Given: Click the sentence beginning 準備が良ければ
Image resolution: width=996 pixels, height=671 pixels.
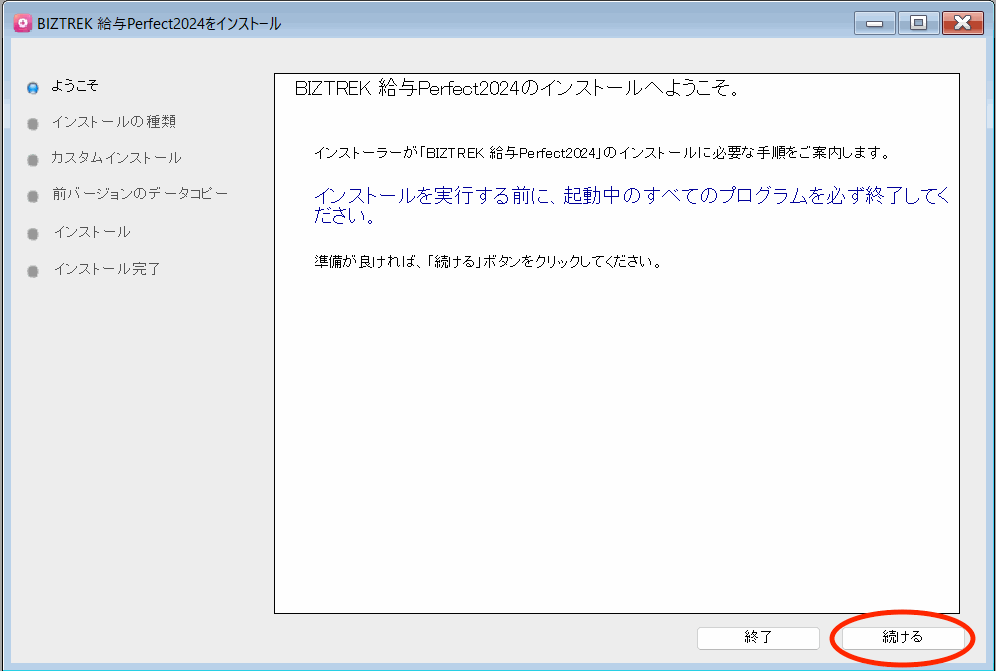Looking at the screenshot, I should coord(488,261).
